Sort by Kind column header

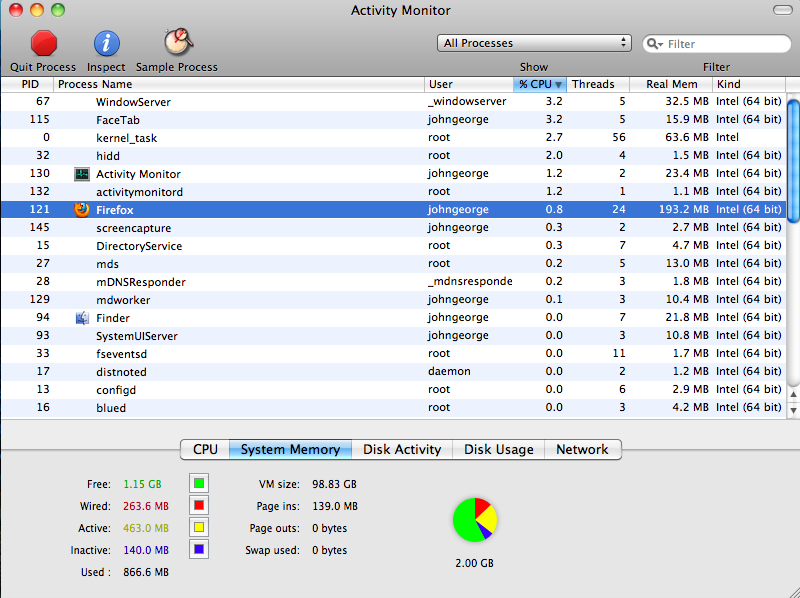click(x=749, y=84)
